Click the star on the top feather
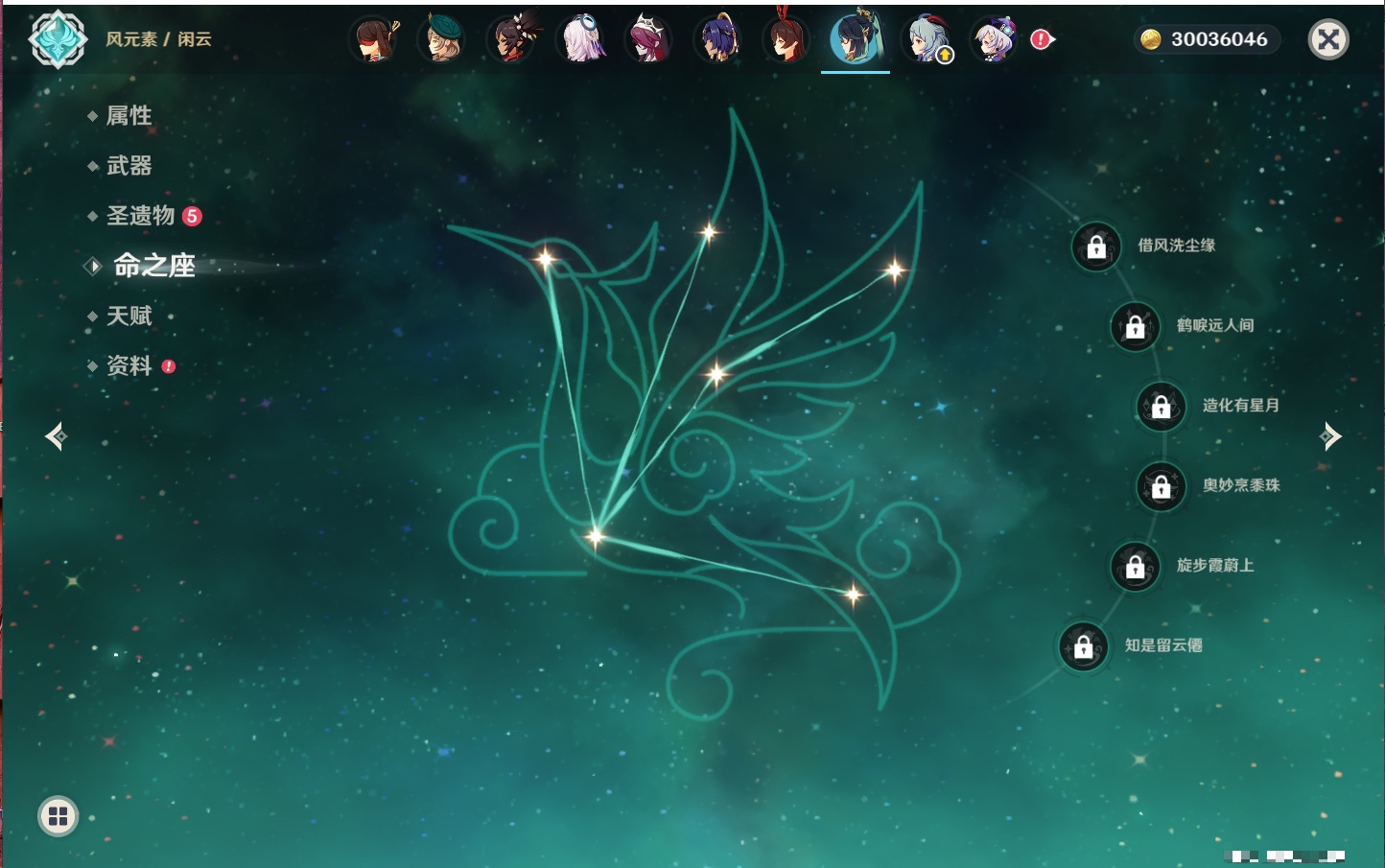The image size is (1385, 868). pyautogui.click(x=709, y=231)
